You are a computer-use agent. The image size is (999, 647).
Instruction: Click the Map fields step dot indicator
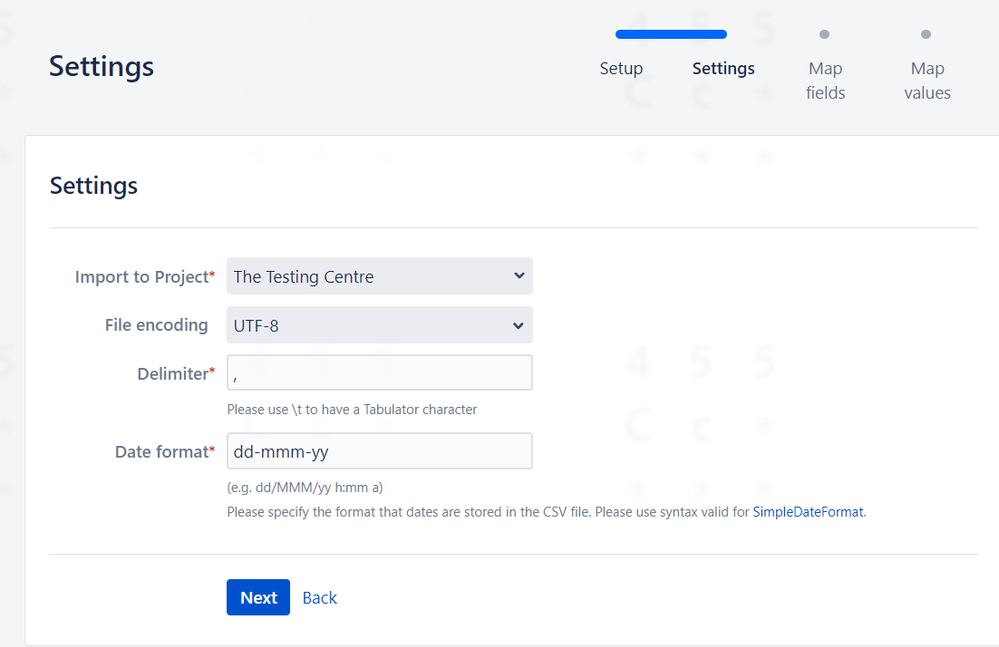pos(825,33)
